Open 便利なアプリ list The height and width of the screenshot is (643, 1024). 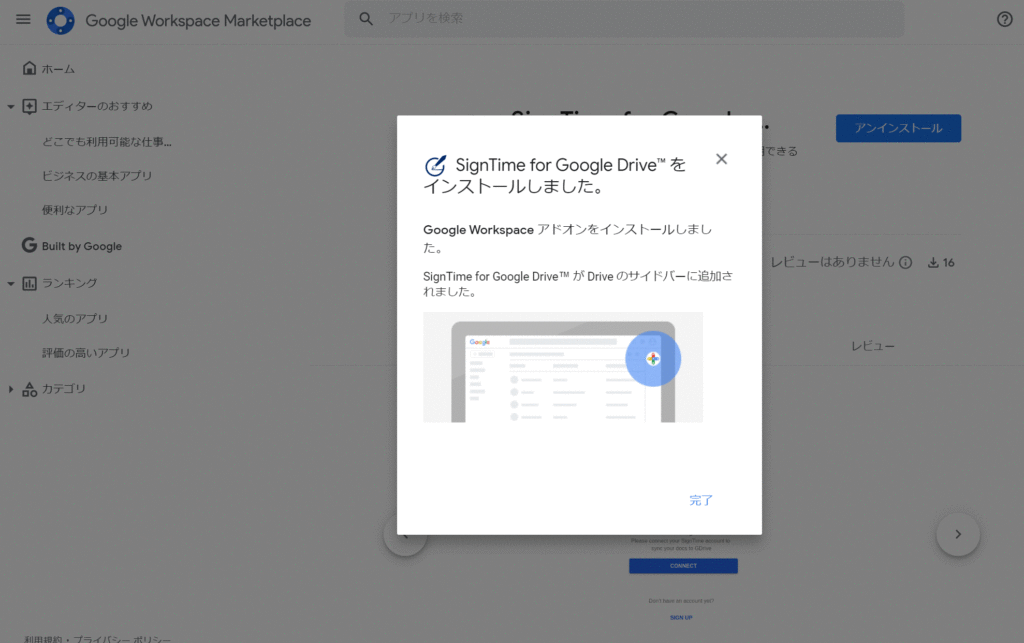(x=75, y=210)
